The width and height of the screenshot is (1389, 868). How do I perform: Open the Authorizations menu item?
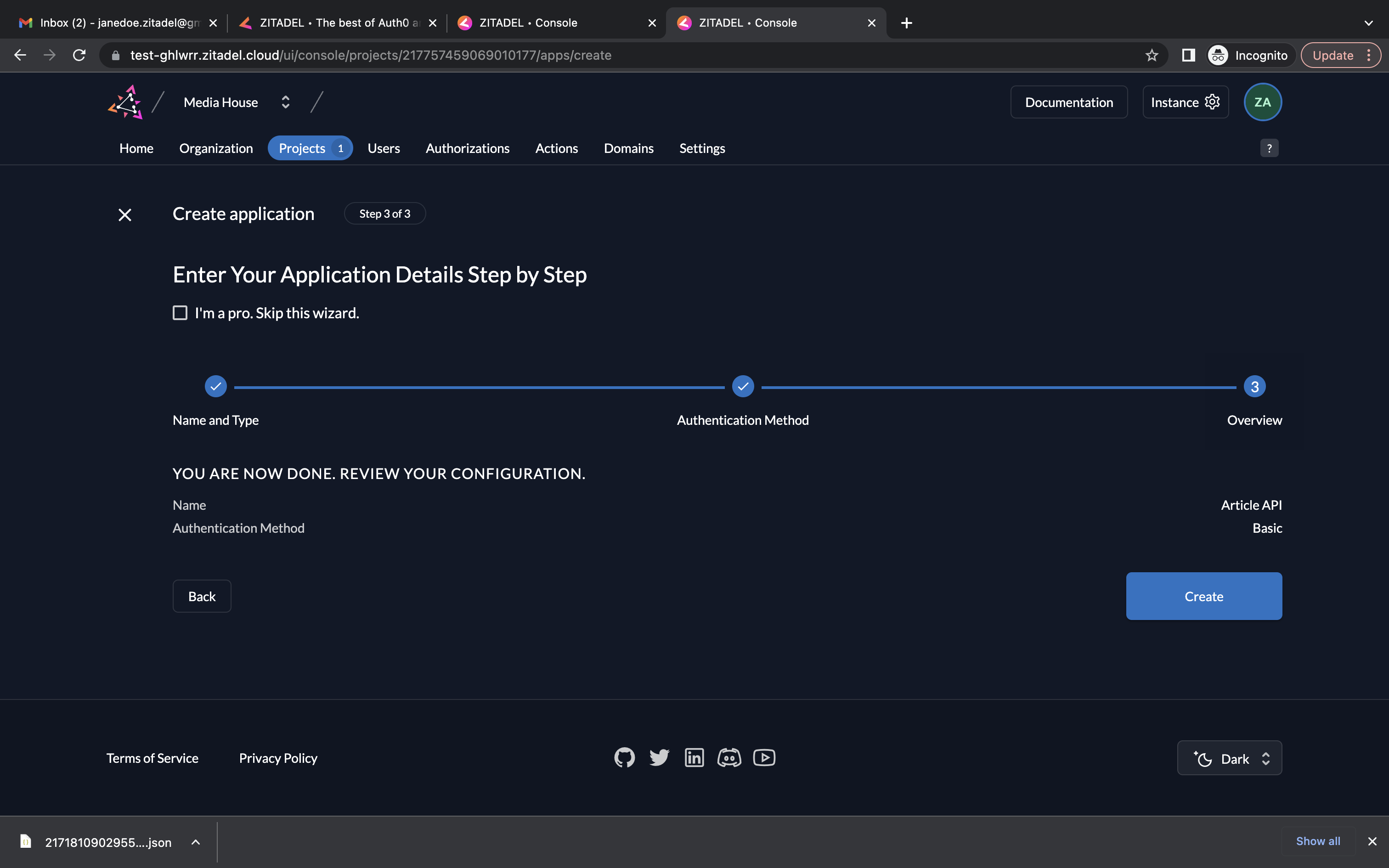[467, 148]
